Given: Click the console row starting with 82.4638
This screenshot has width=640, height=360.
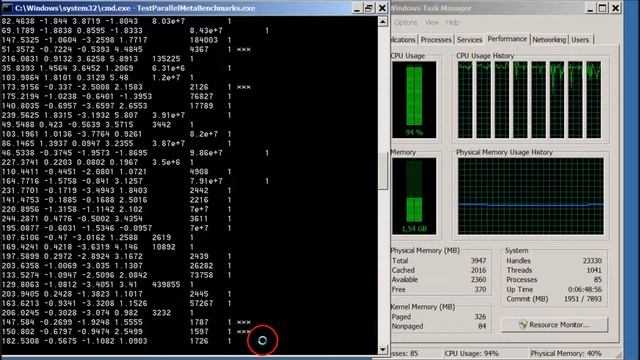Looking at the screenshot, I should tap(116, 21).
